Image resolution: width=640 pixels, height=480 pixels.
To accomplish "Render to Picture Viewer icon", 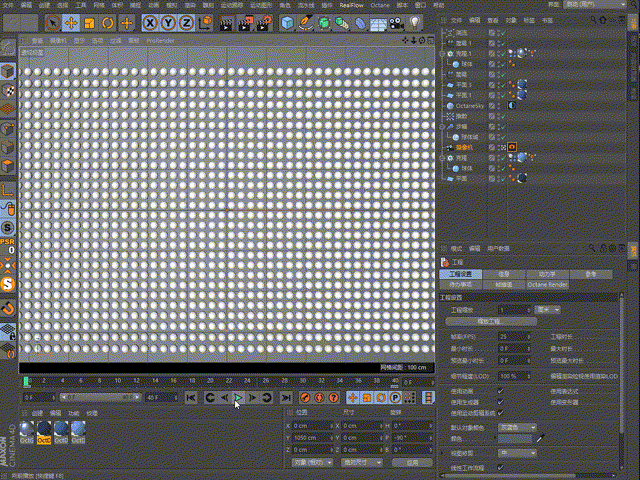I will 245,23.
